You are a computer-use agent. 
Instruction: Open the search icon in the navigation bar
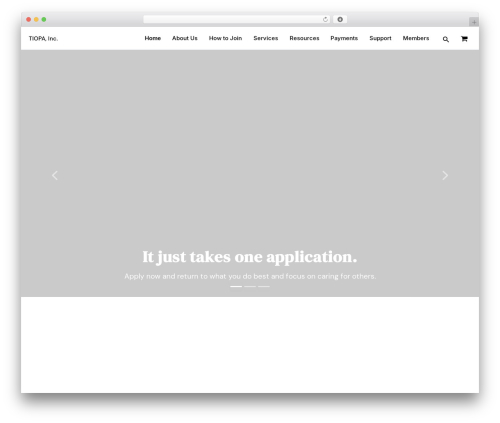coord(446,39)
